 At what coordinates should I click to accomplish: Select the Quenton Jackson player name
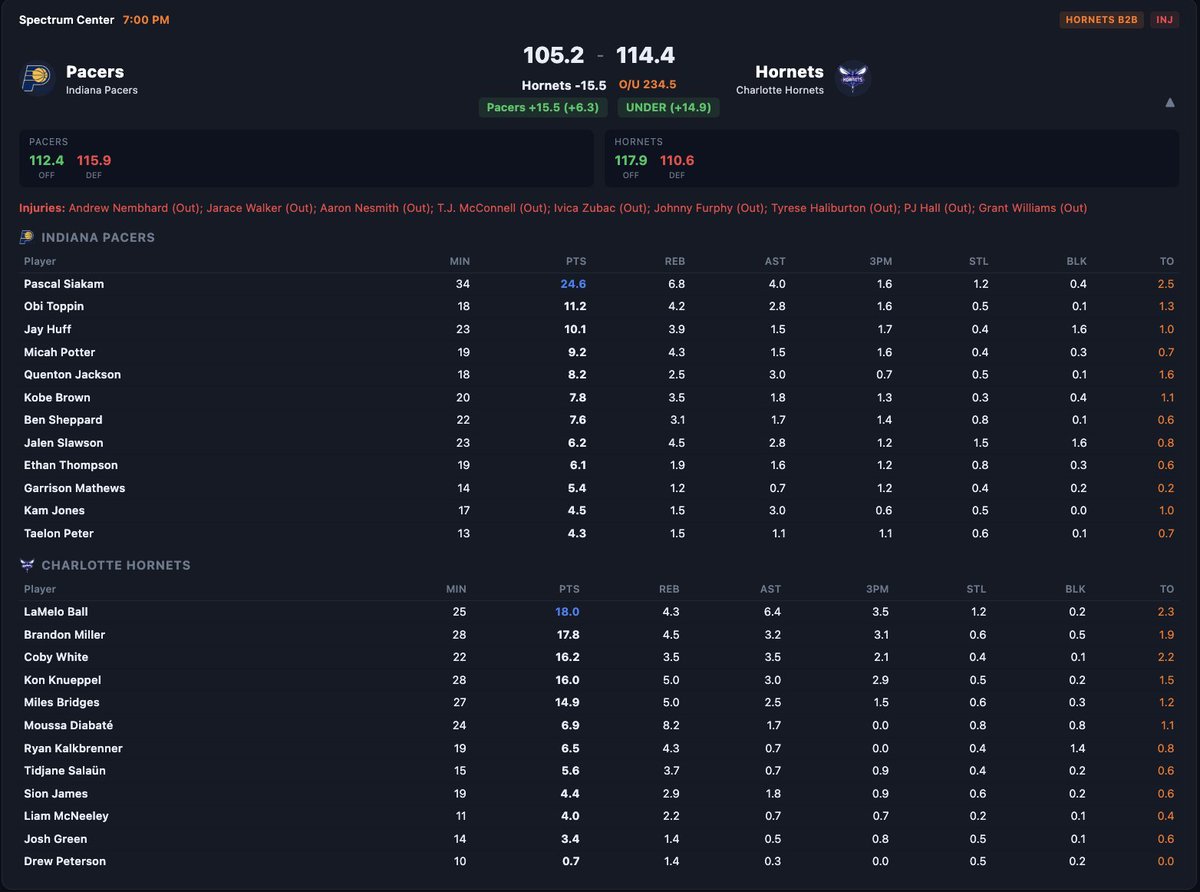coord(72,375)
